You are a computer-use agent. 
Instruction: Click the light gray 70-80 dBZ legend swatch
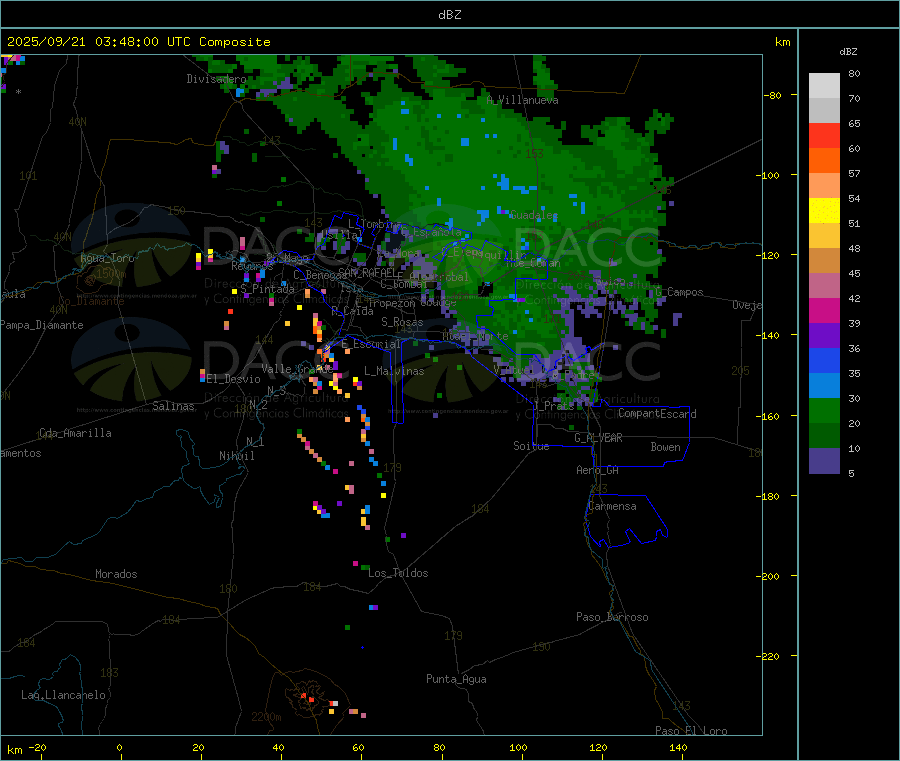tap(824, 86)
